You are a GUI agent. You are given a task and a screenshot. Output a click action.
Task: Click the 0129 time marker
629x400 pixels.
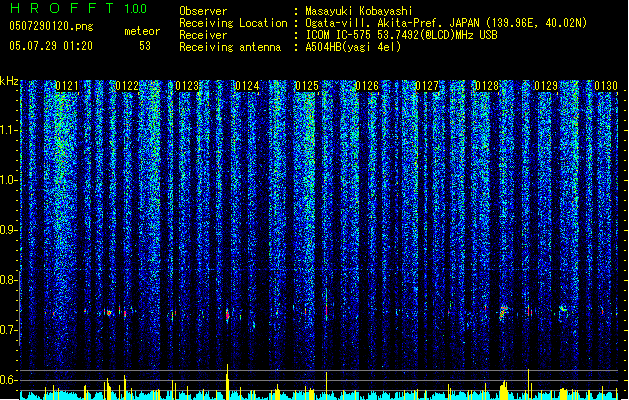click(x=546, y=86)
